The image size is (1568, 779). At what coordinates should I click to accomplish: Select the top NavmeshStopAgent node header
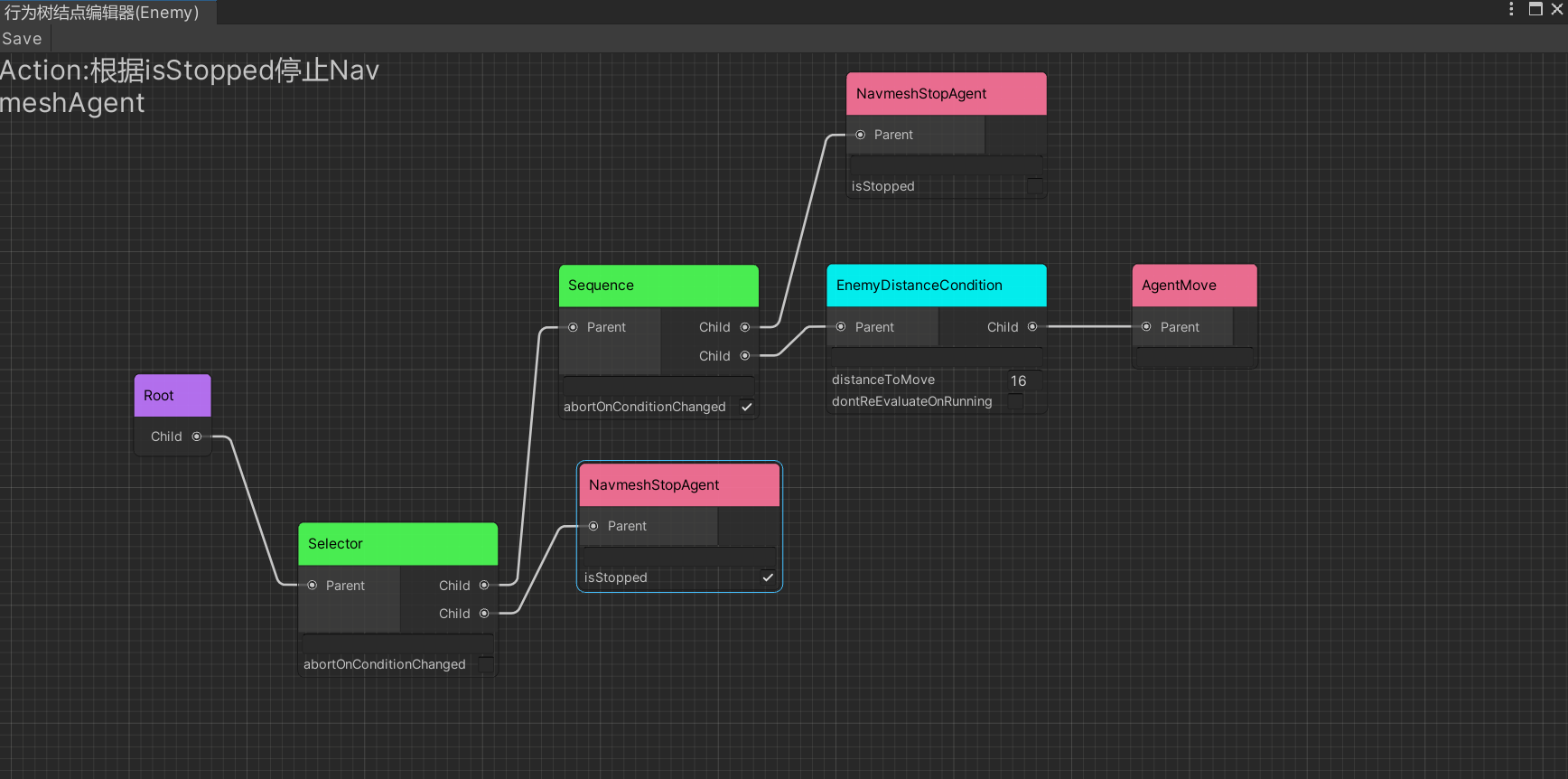[947, 94]
